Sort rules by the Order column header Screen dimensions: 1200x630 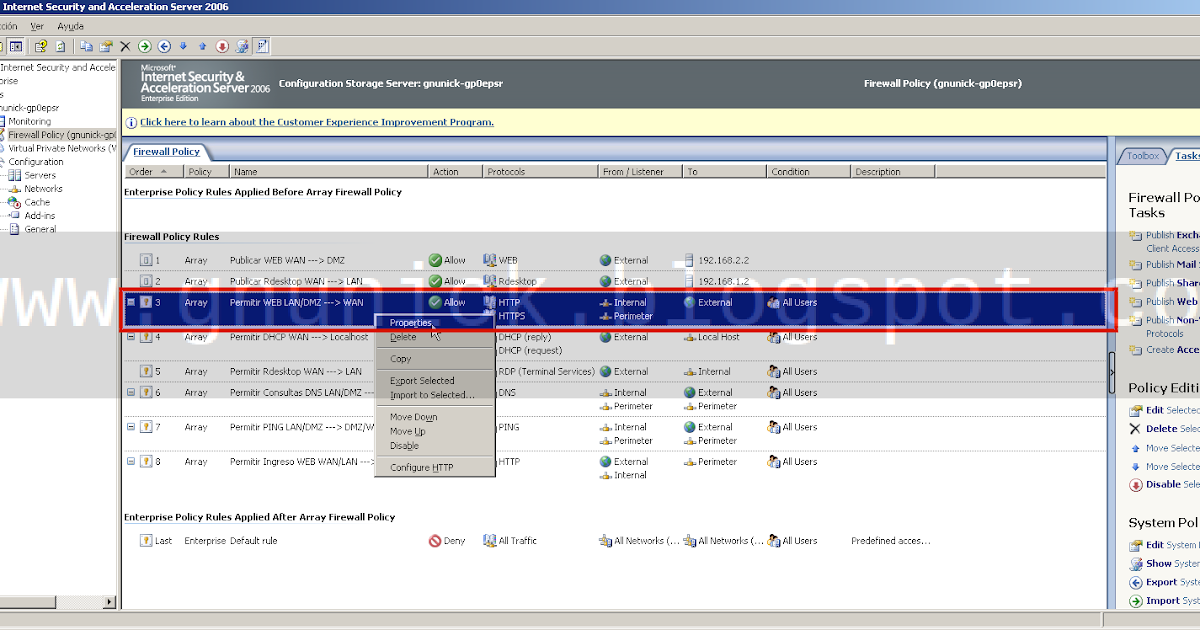(154, 172)
